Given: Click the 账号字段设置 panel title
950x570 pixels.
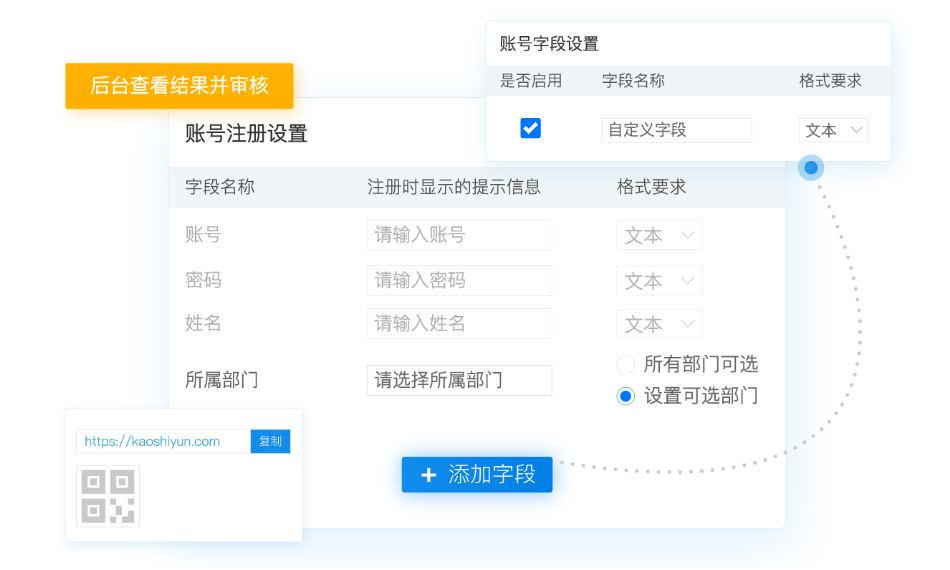Looking at the screenshot, I should (549, 44).
